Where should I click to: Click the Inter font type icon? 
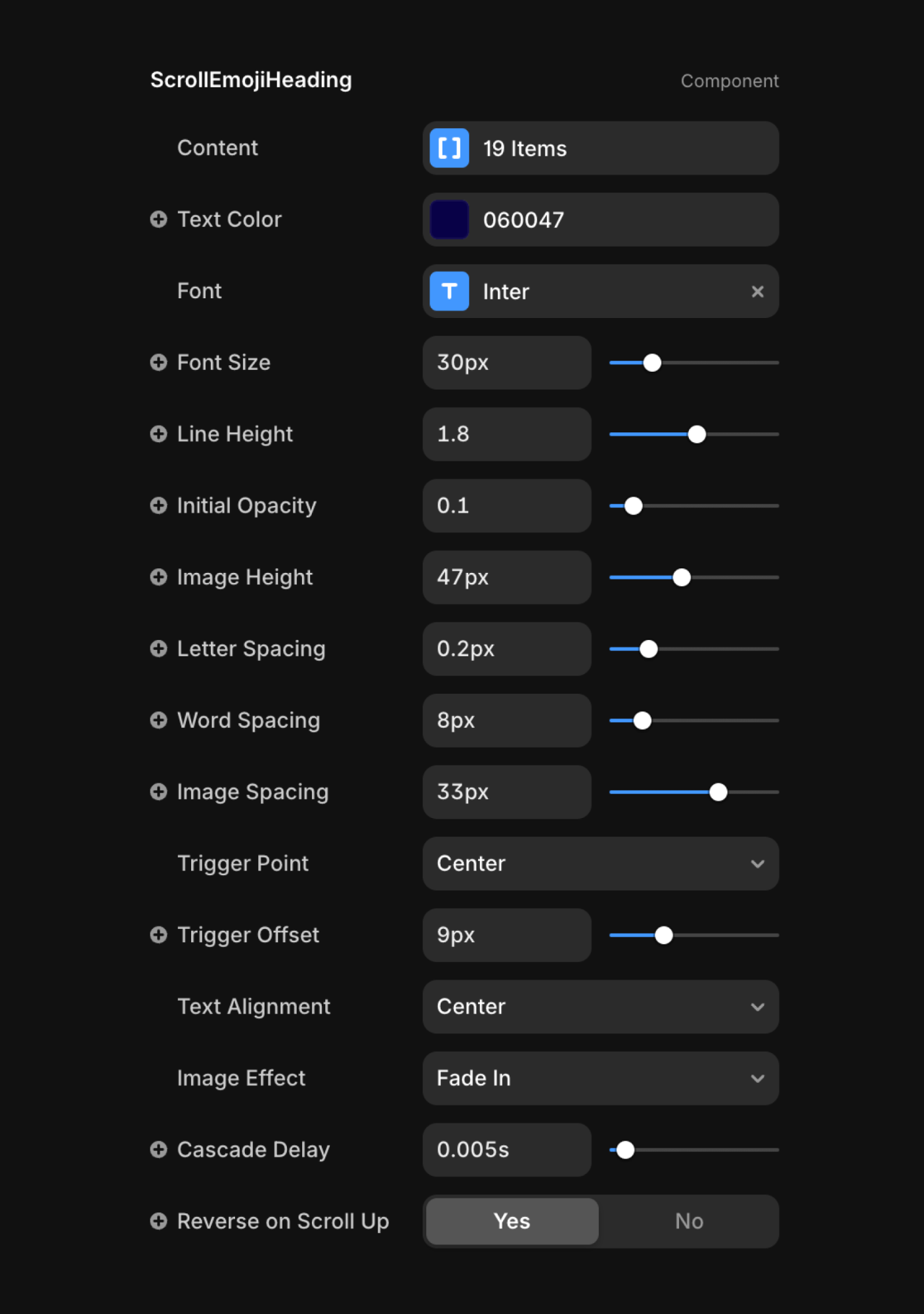coord(449,291)
